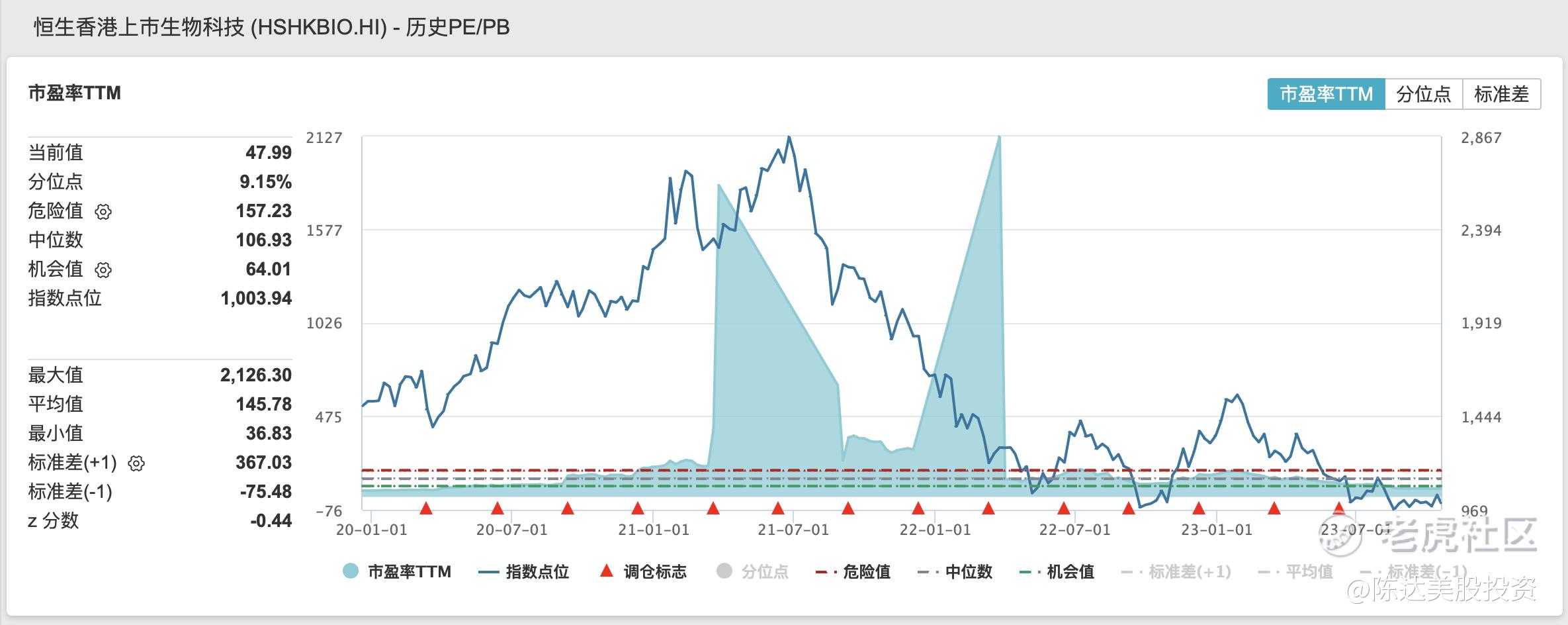The width and height of the screenshot is (1568, 625).
Task: Open settings gear next to 标准差(+1)
Action: click(136, 463)
